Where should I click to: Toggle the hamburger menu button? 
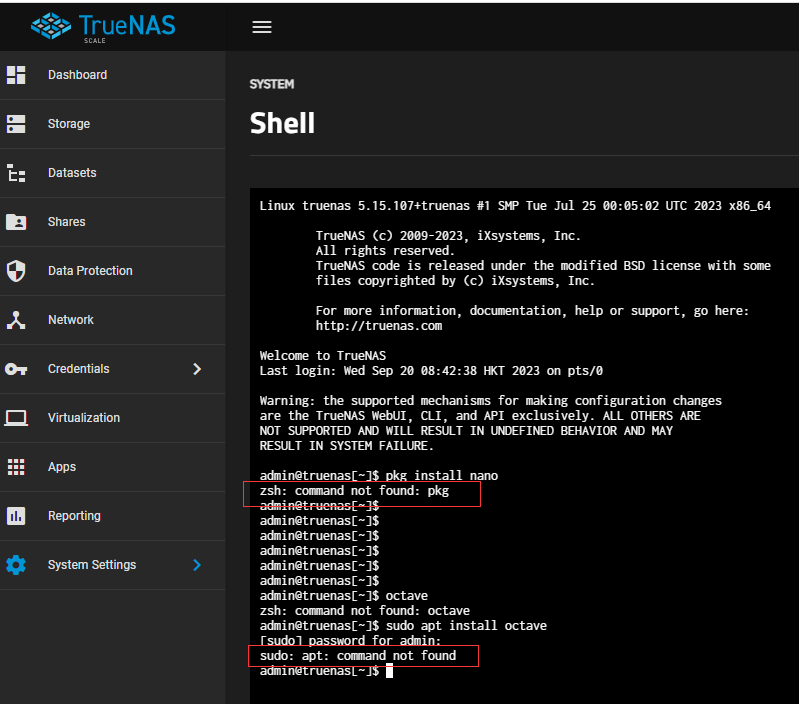(262, 27)
